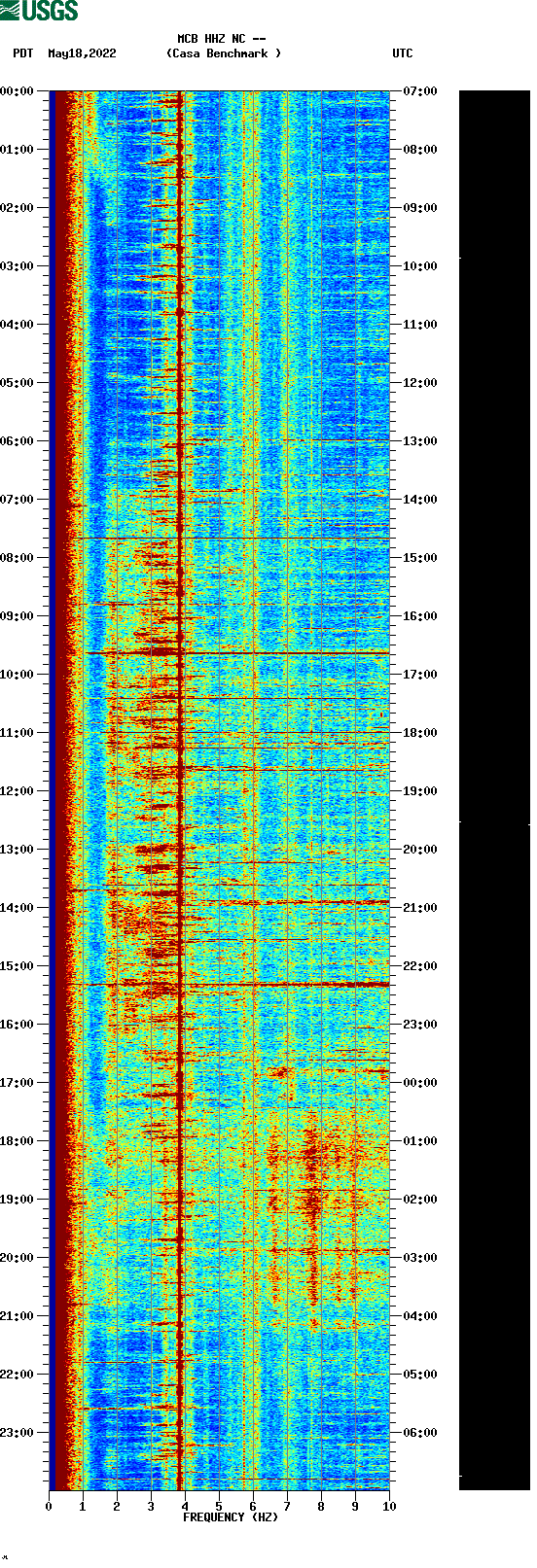Click the '7' frequency axis tick label
Viewport: 537px width, 1568px height.
click(287, 1507)
